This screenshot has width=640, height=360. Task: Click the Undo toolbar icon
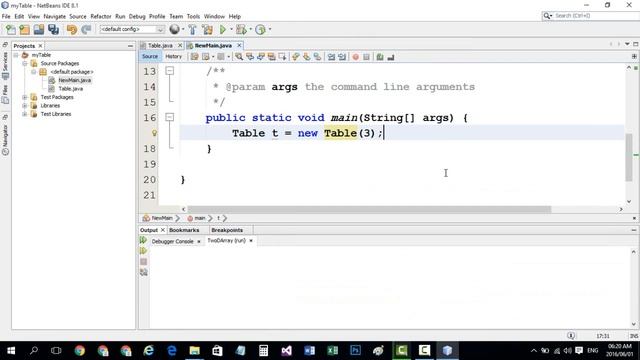click(72, 29)
